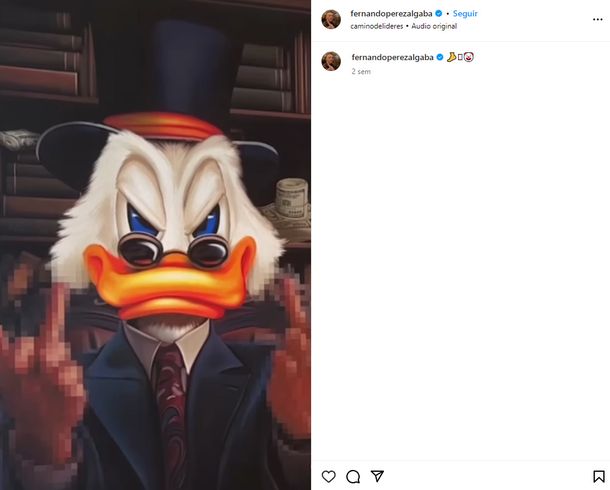Open the comment speech bubble icon
This screenshot has width=610, height=490.
(x=353, y=476)
